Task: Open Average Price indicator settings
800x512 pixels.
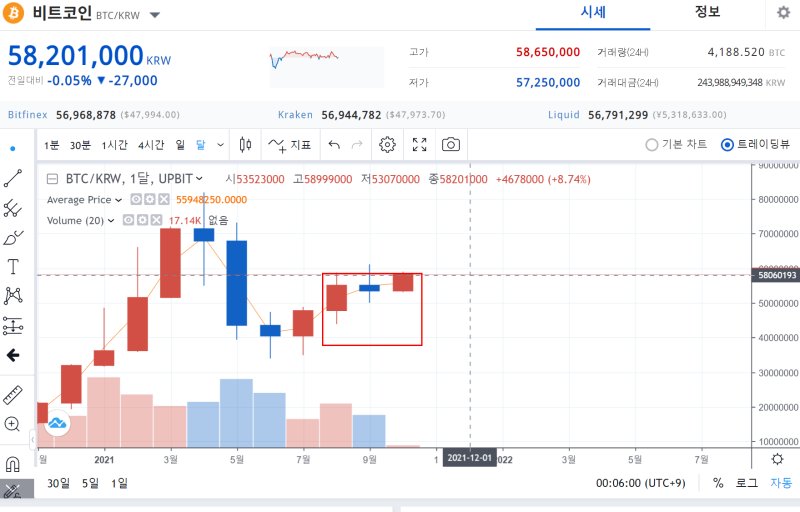Action: [x=149, y=199]
